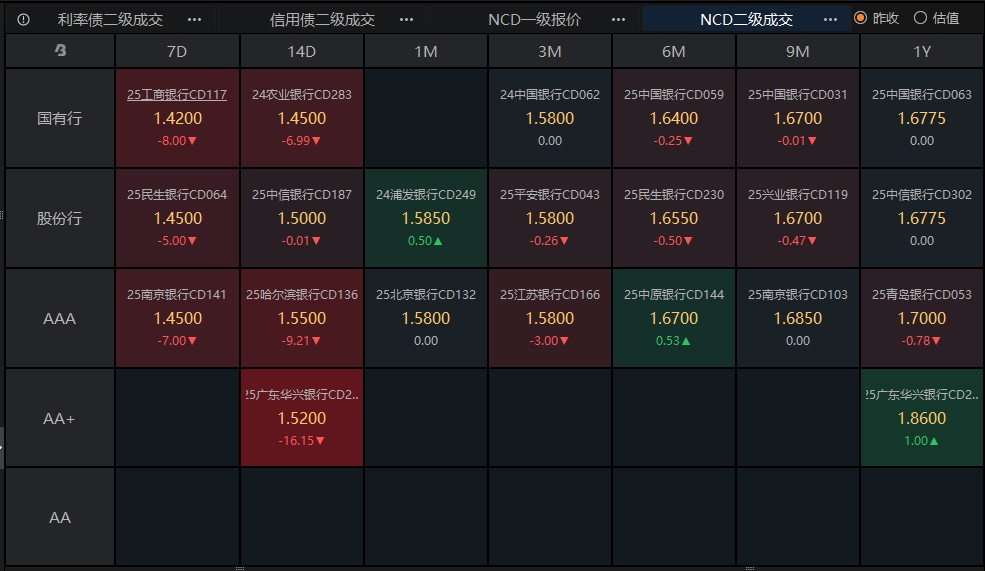Switch to the 信用债二级成交 tab

(x=322, y=19)
